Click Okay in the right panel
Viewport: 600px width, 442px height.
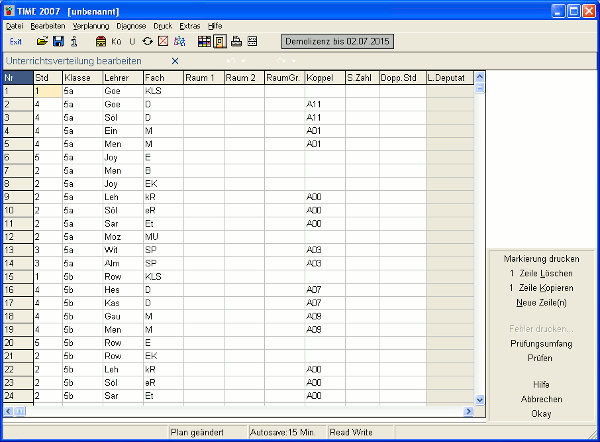point(540,412)
